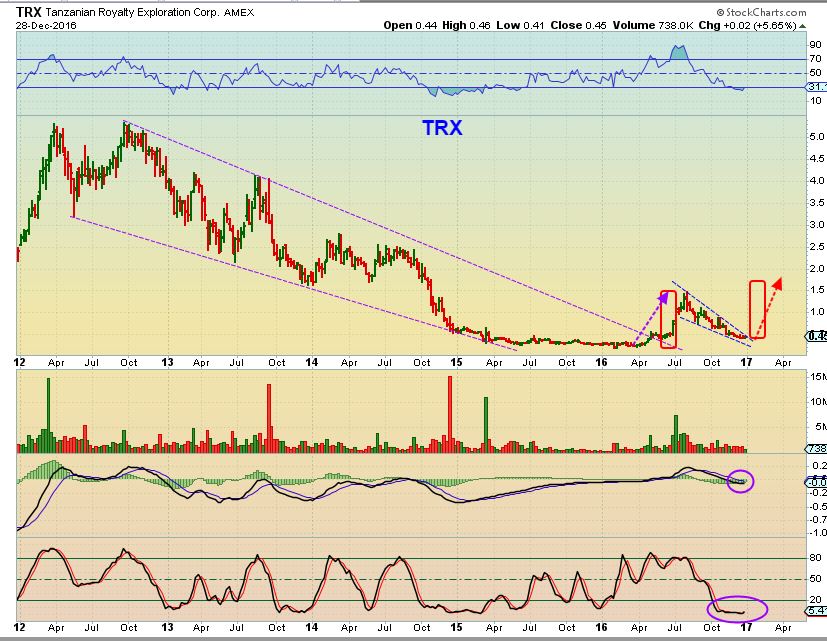This screenshot has height=641, width=827.
Task: Click the current price tag 0.45
Action: [816, 336]
